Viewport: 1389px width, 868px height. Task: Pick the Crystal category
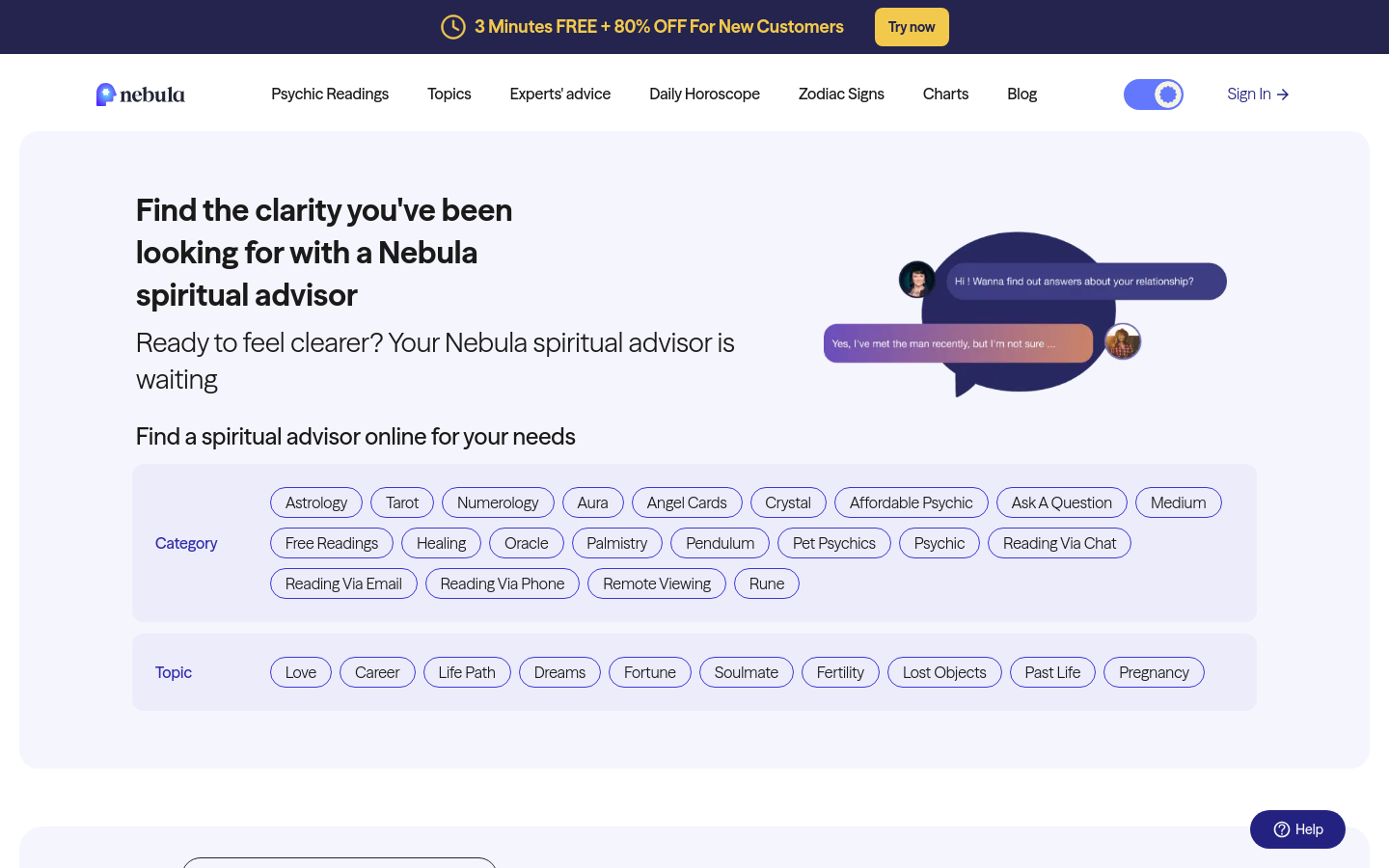click(x=788, y=502)
